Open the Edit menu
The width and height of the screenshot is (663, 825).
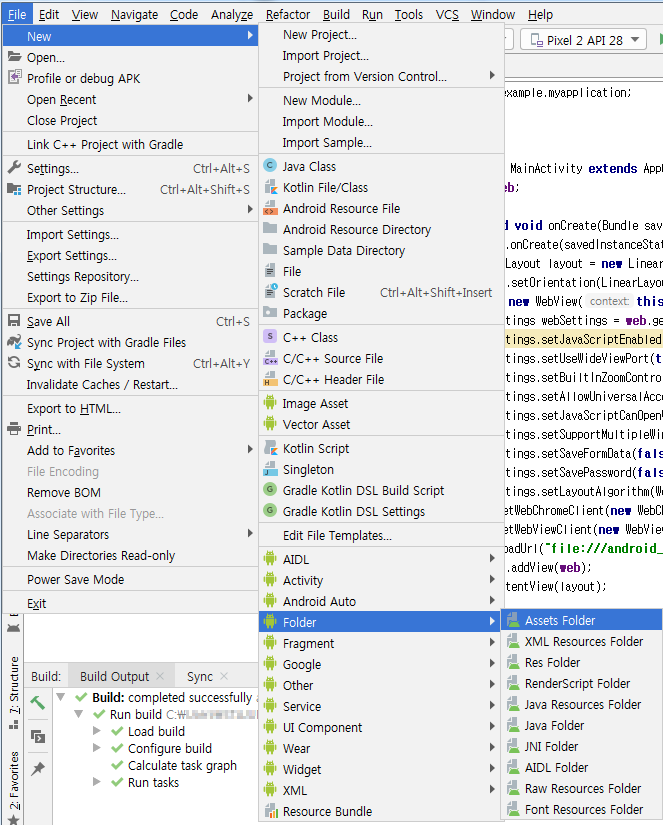(x=49, y=14)
